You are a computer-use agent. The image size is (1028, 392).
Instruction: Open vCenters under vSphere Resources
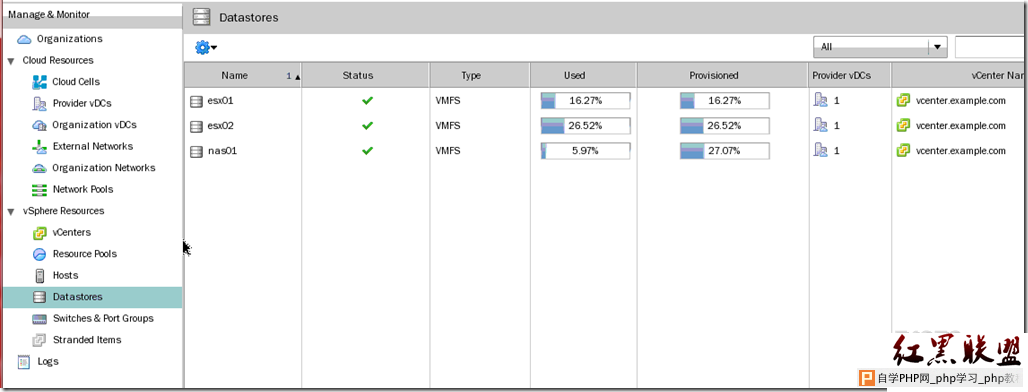tap(71, 233)
